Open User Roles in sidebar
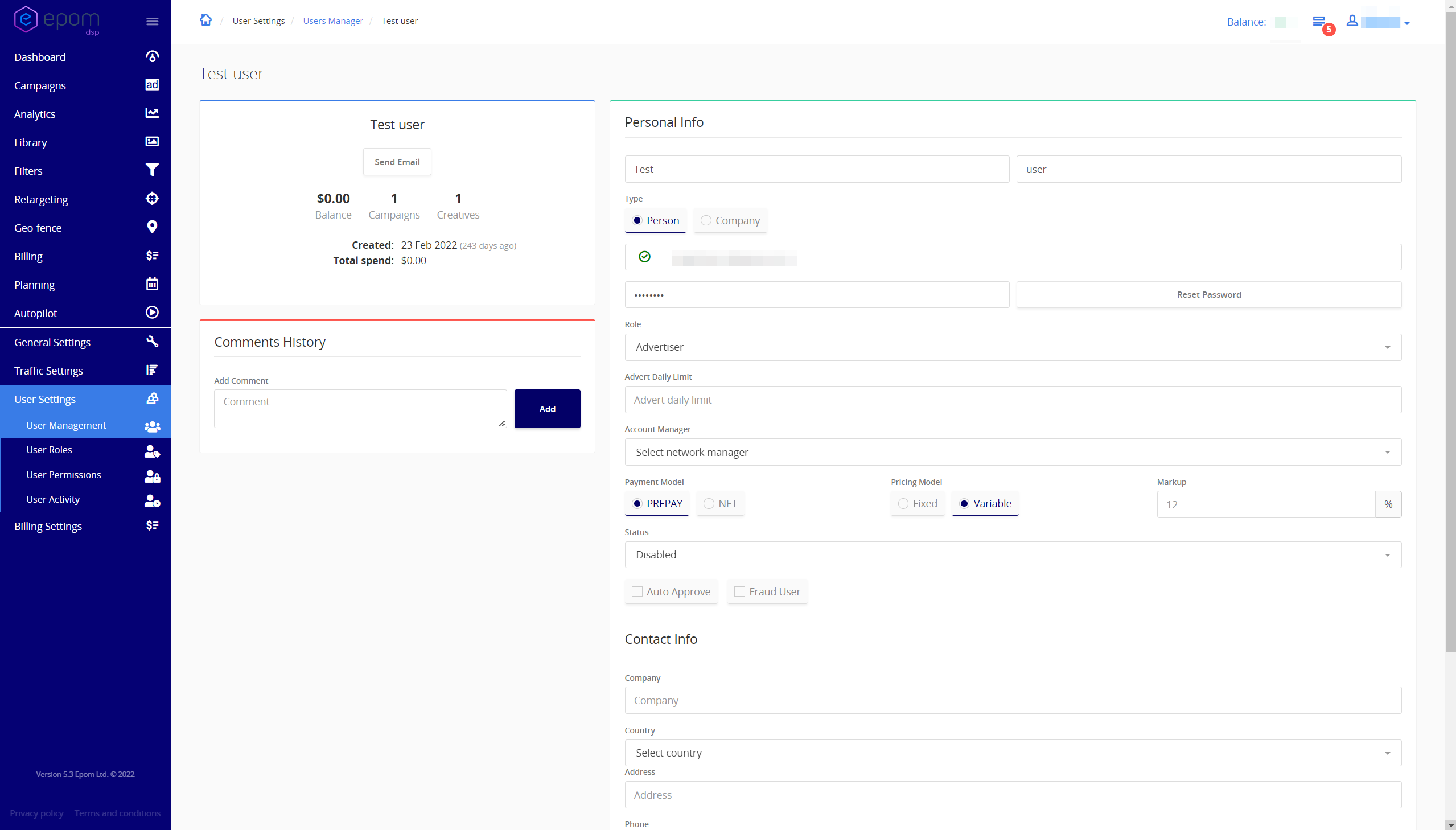Screen dimensions: 1456x830 [x=50, y=450]
